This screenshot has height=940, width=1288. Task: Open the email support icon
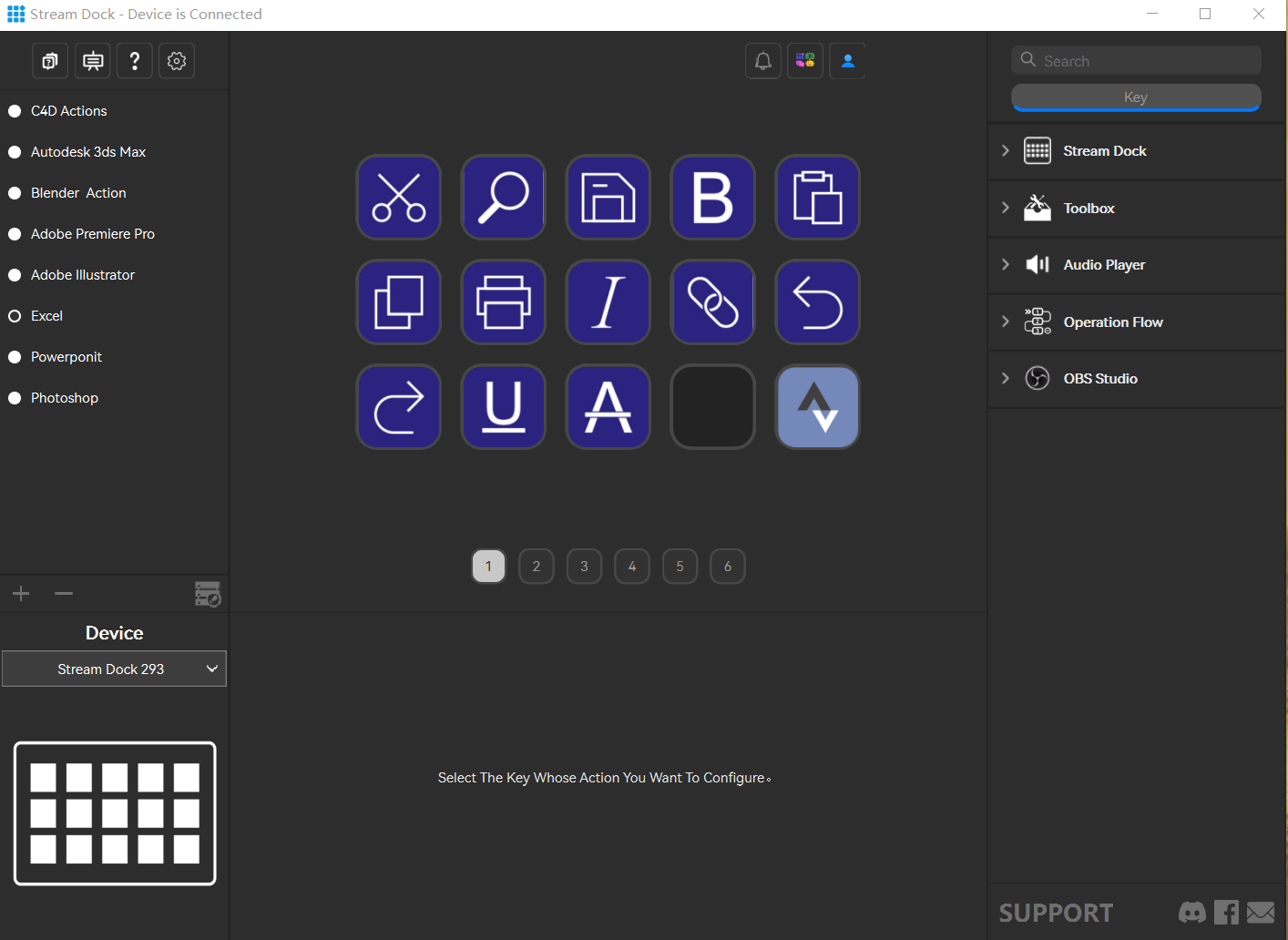click(1261, 912)
